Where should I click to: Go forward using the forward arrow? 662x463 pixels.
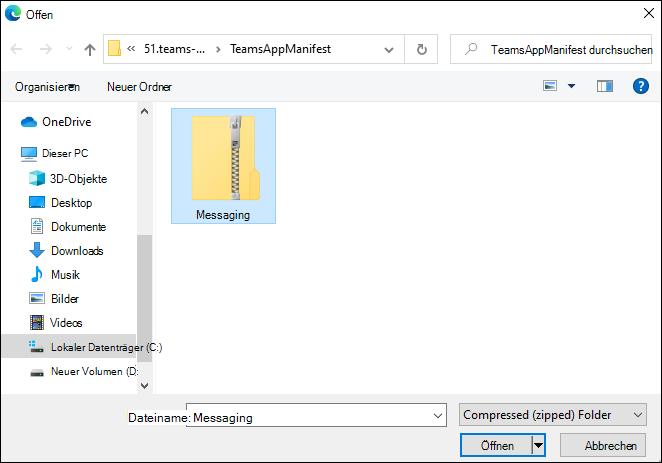pyautogui.click(x=46, y=49)
